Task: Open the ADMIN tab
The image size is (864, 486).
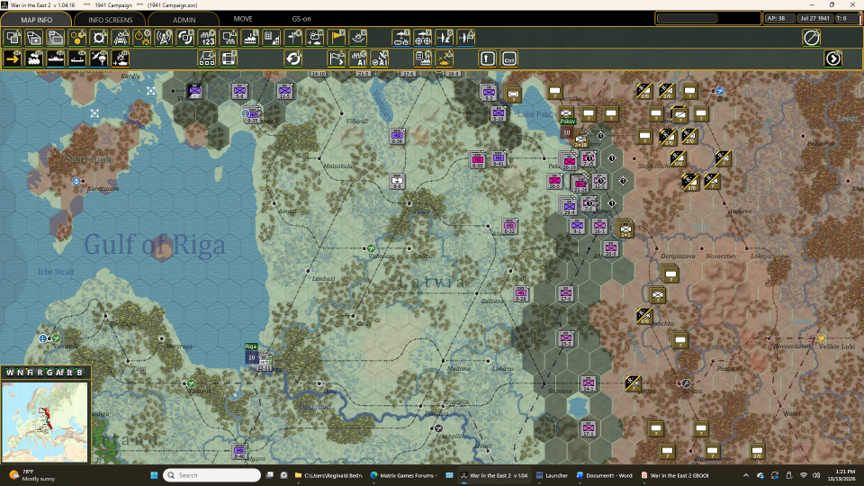Action: [x=184, y=19]
